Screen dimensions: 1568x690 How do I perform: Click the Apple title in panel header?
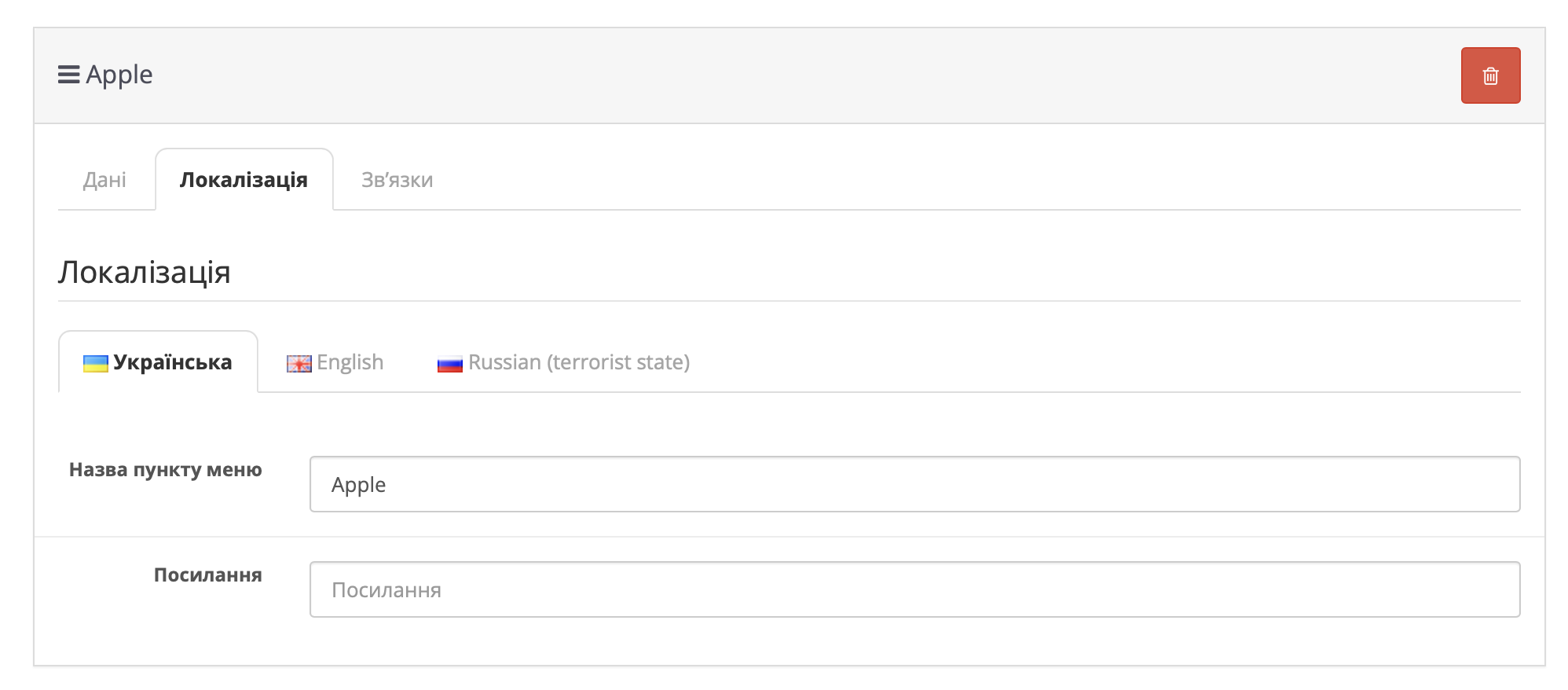(x=119, y=75)
